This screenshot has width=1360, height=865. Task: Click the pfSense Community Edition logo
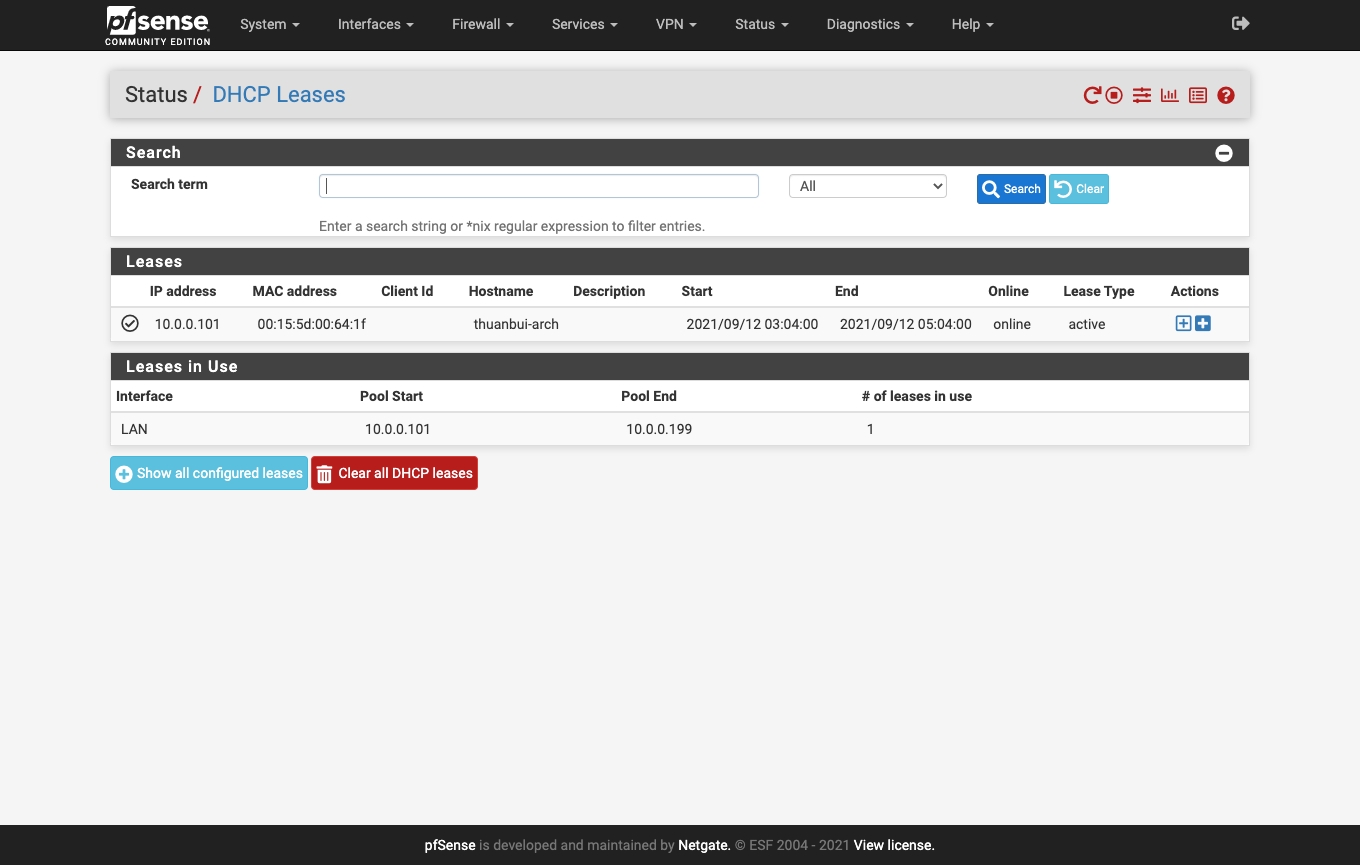[x=158, y=25]
